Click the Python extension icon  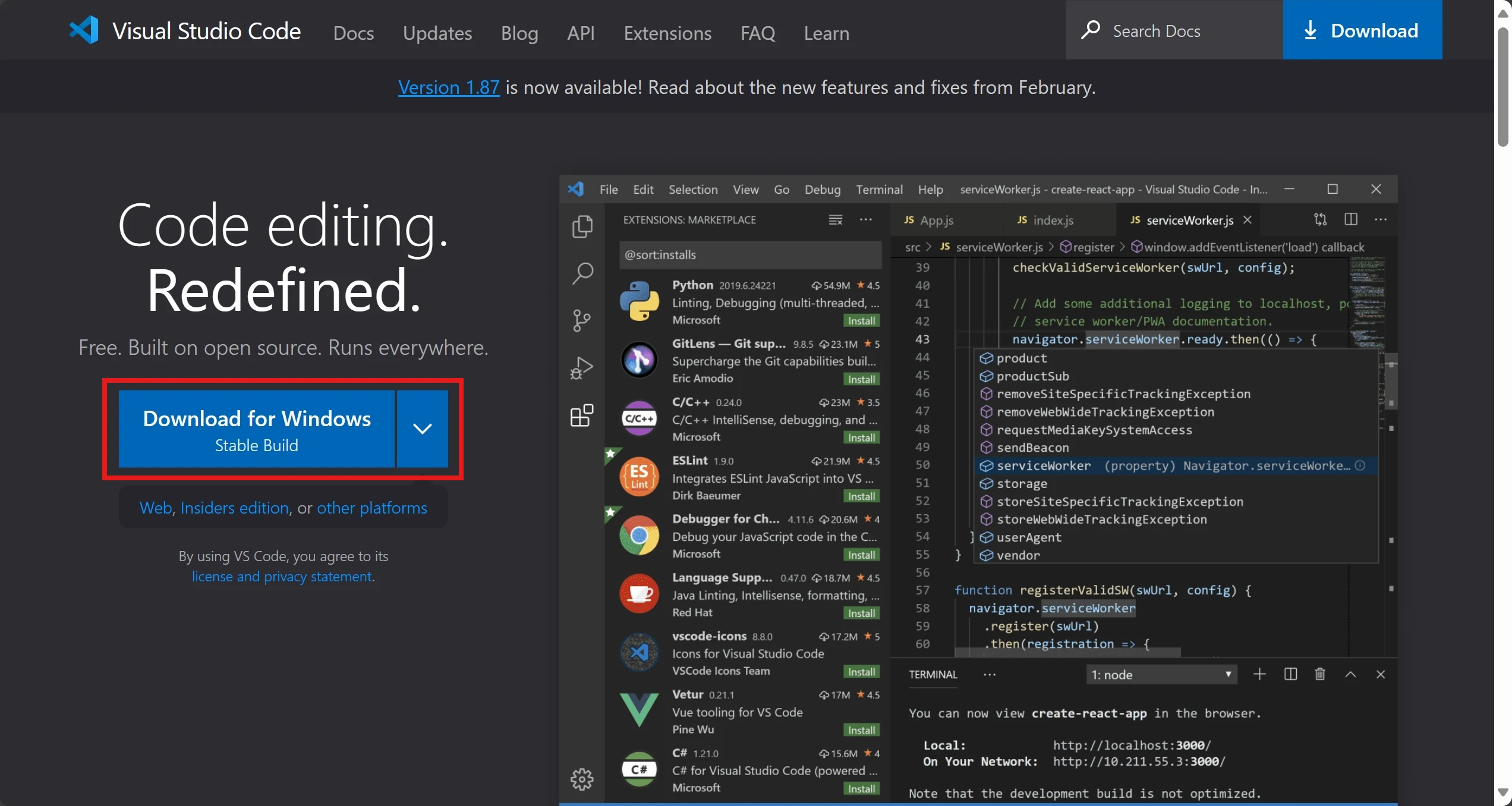coord(639,301)
